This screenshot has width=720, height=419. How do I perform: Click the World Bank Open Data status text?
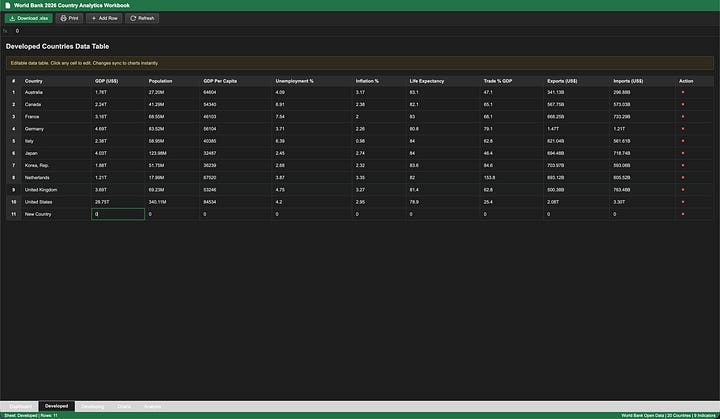click(x=669, y=415)
